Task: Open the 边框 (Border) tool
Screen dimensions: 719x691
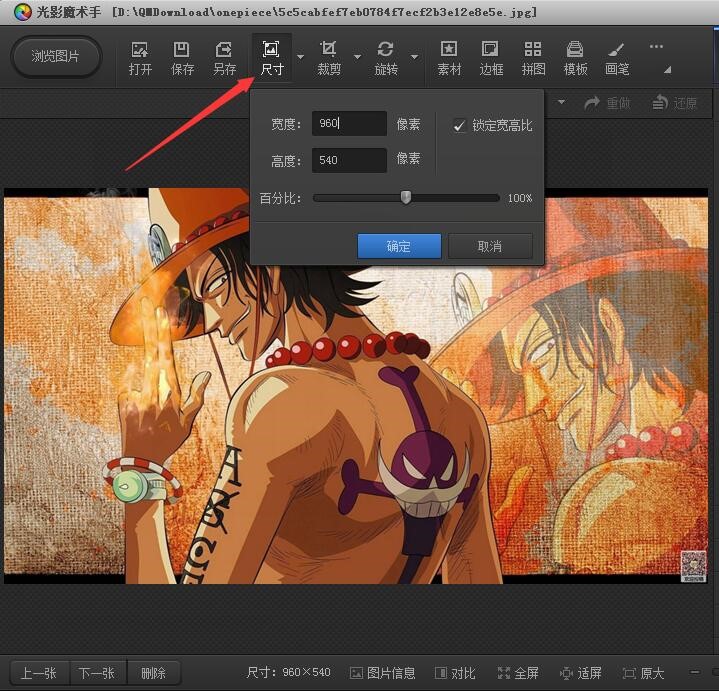Action: click(491, 57)
